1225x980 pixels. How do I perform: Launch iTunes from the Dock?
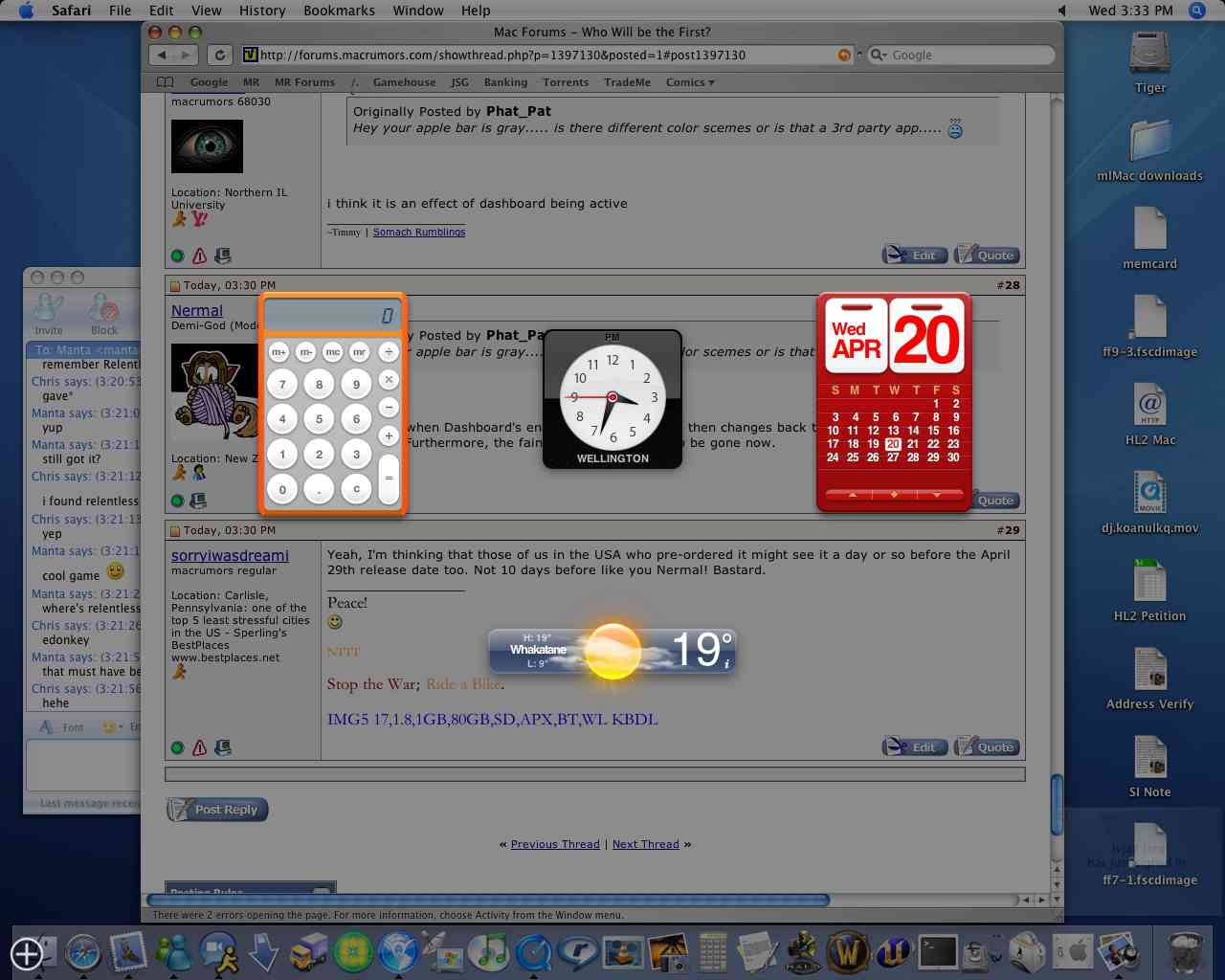(491, 952)
